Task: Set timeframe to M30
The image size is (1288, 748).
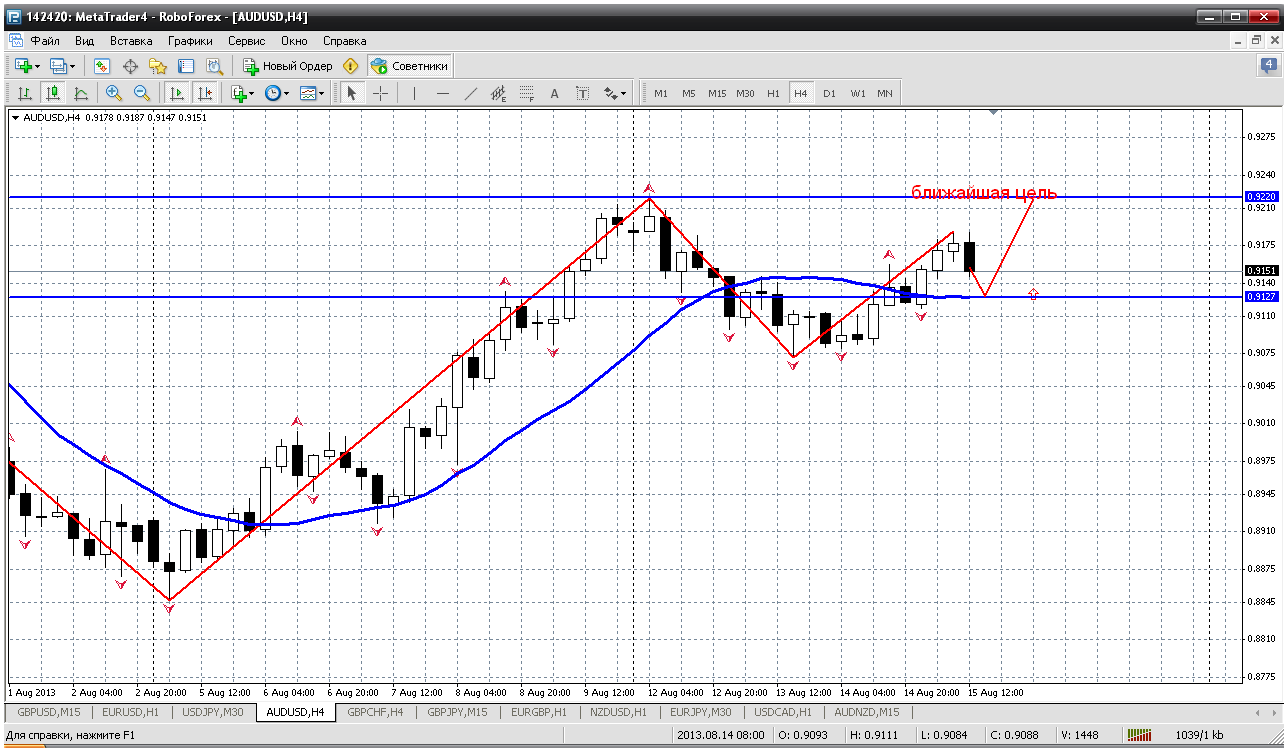Action: (x=745, y=93)
